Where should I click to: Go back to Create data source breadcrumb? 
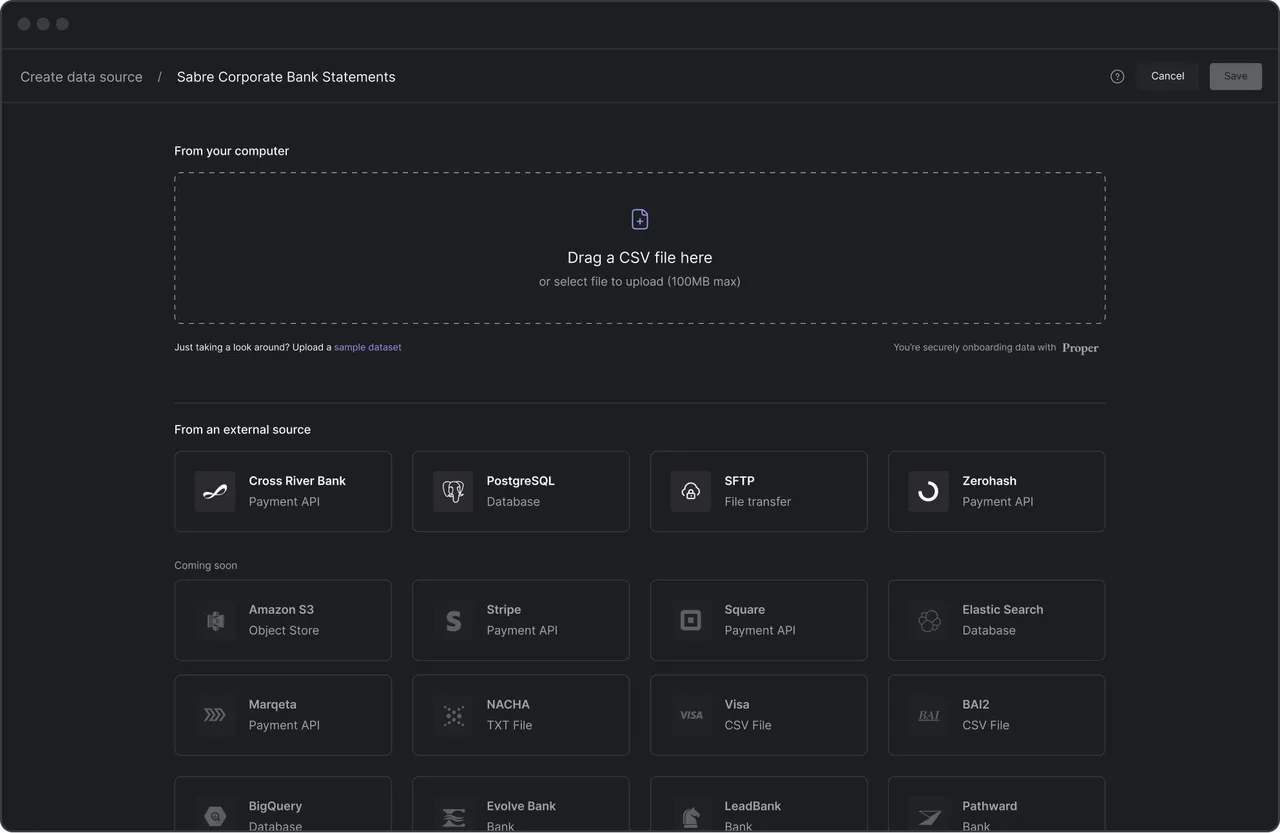[81, 77]
